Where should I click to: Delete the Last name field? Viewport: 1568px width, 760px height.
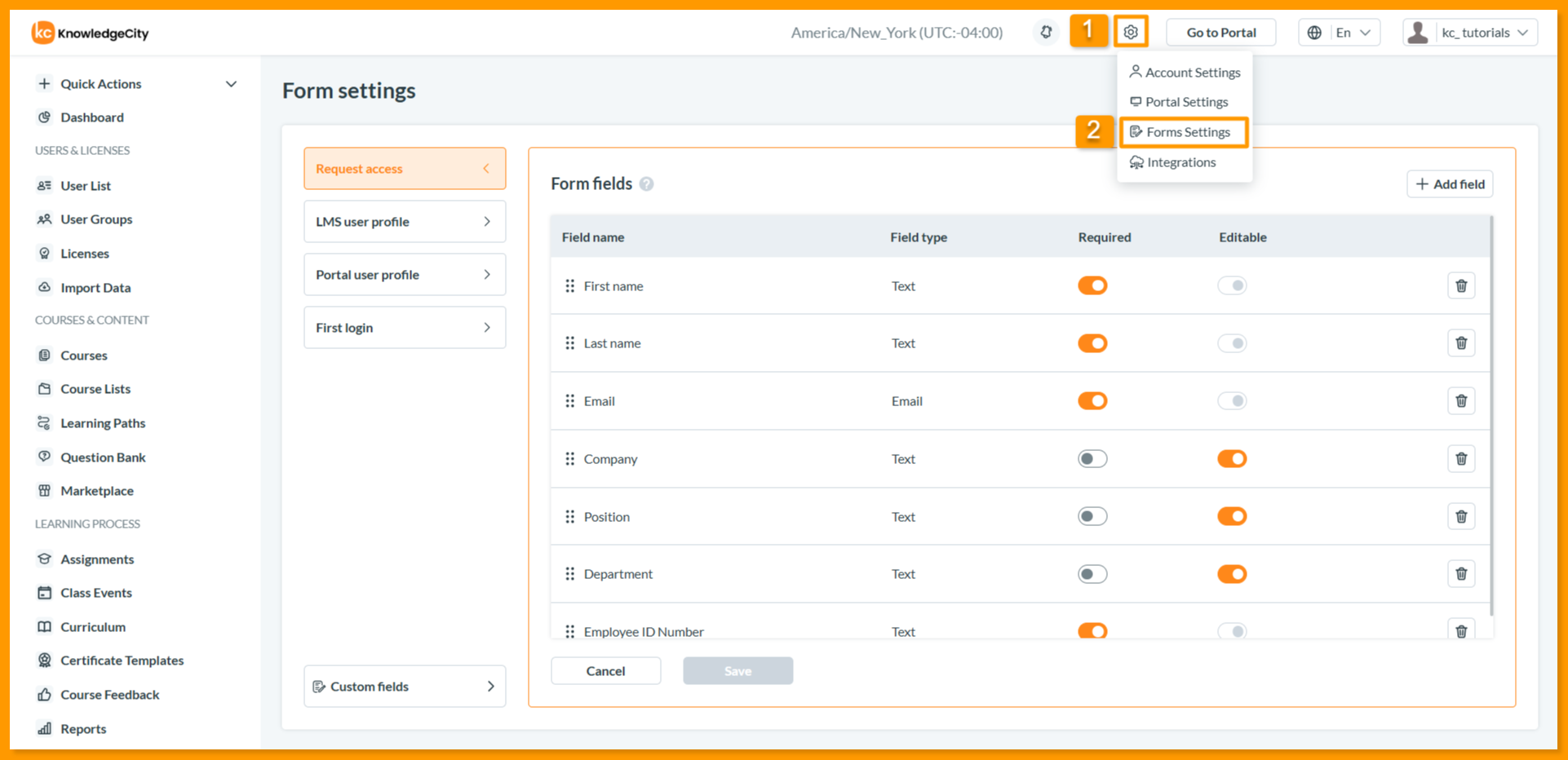pos(1461,343)
